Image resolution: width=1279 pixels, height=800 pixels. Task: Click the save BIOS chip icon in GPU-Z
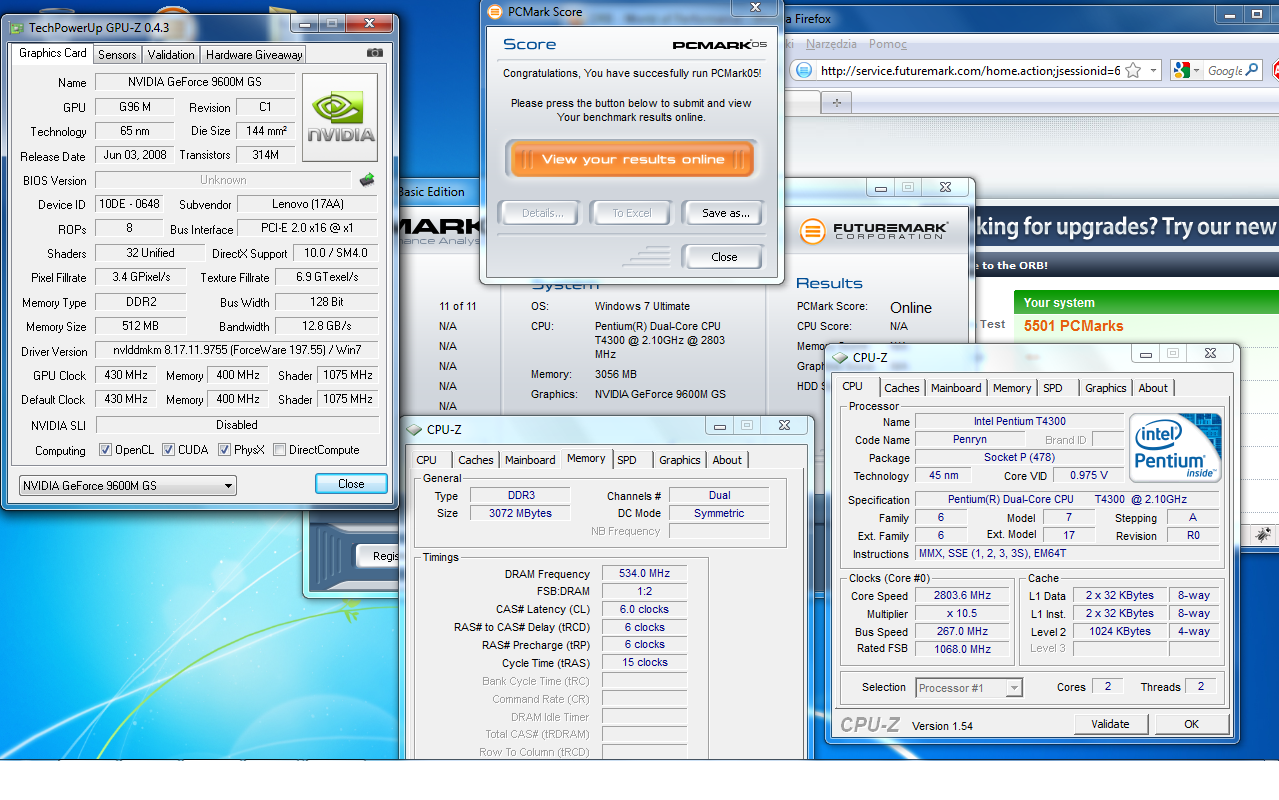367,180
